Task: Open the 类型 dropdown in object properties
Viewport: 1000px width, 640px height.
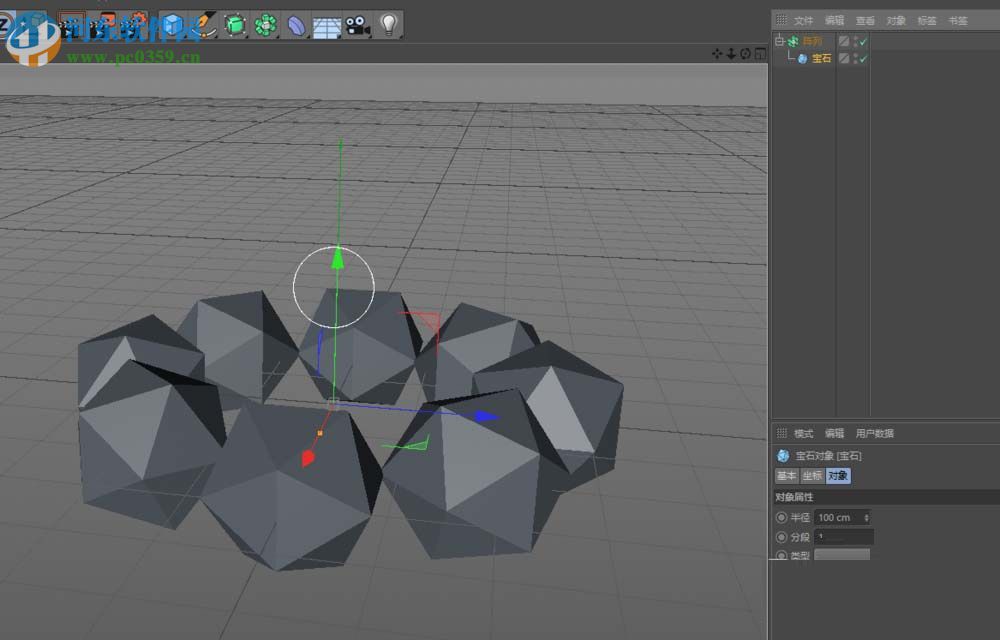Action: [842, 555]
